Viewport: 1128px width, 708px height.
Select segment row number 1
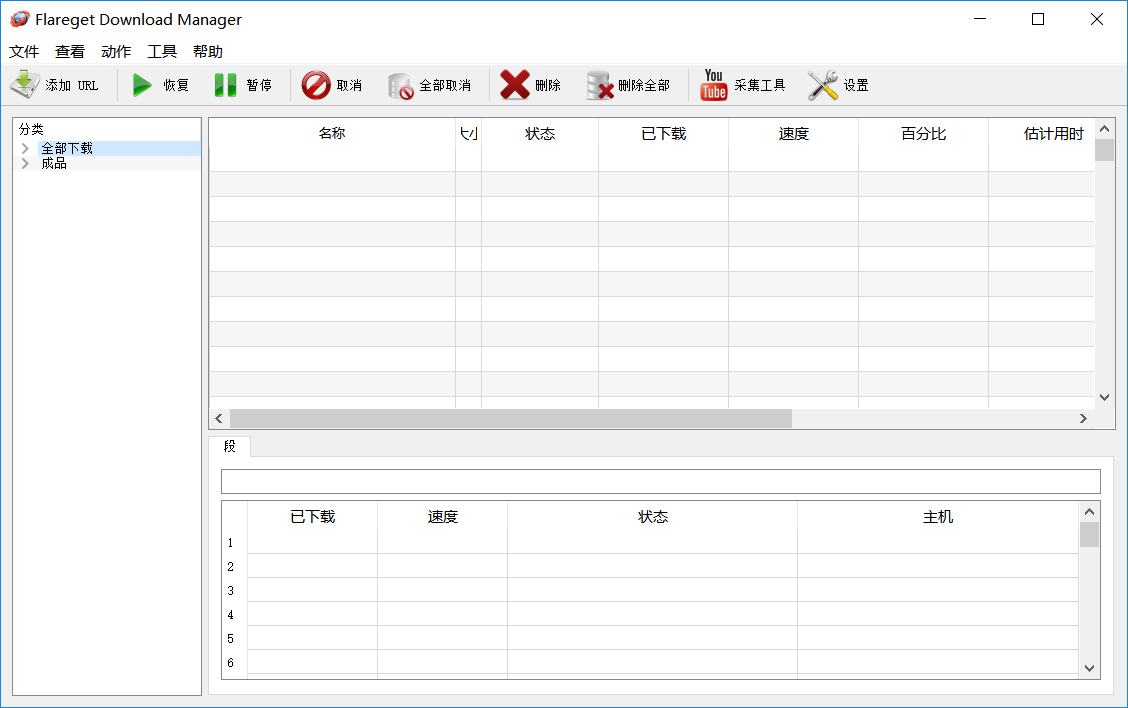(230, 543)
